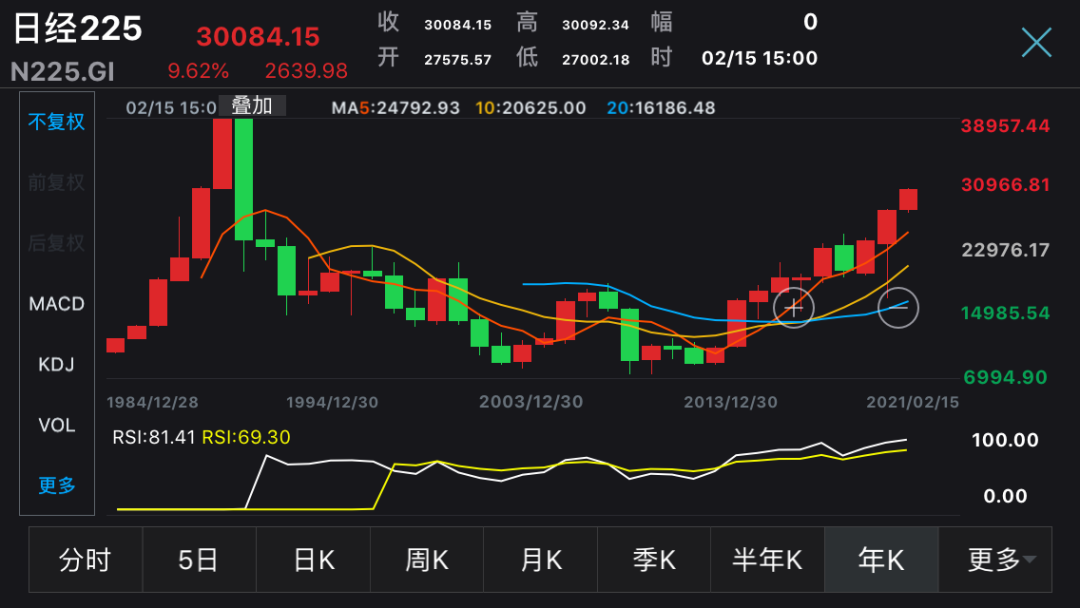The height and width of the screenshot is (608, 1080).
Task: Click the 1984/12/28 date axis label
Action: click(x=152, y=402)
